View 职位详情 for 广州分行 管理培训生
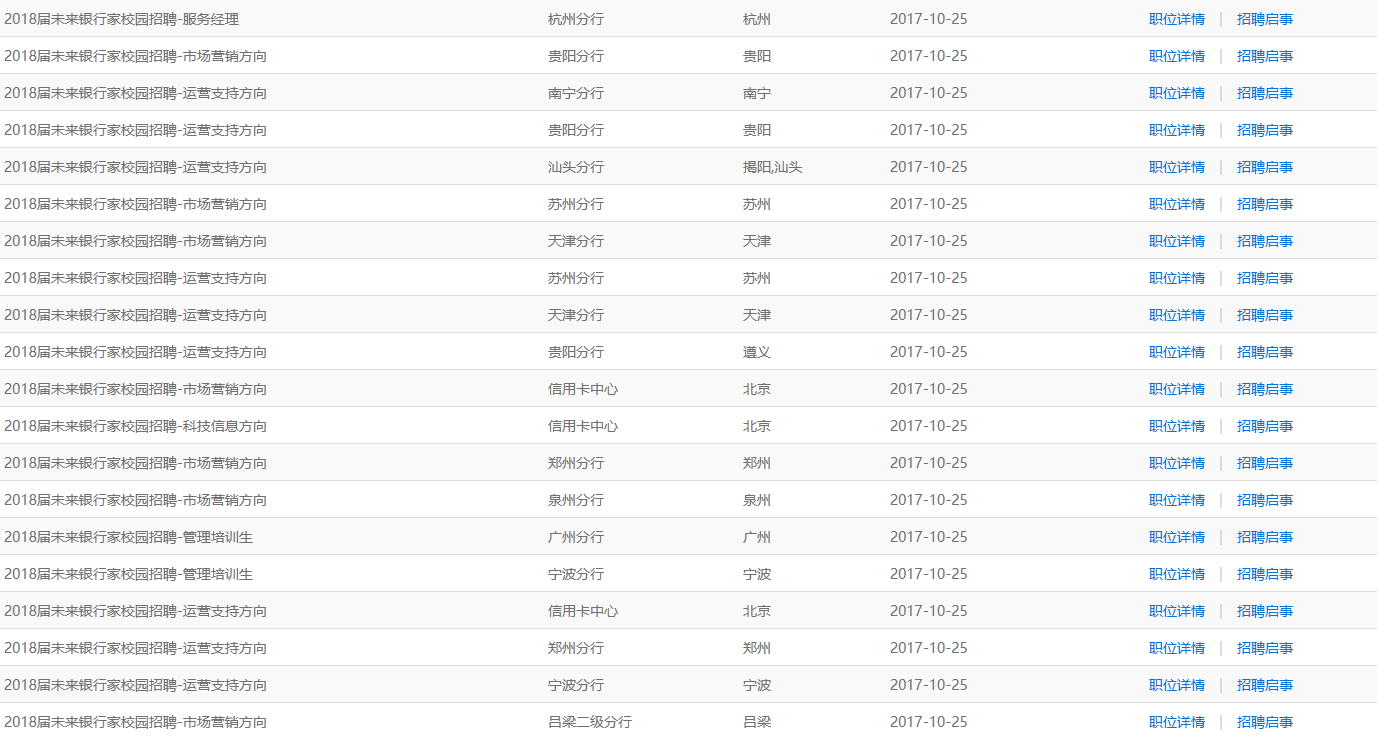1392x752 pixels. pos(1176,537)
